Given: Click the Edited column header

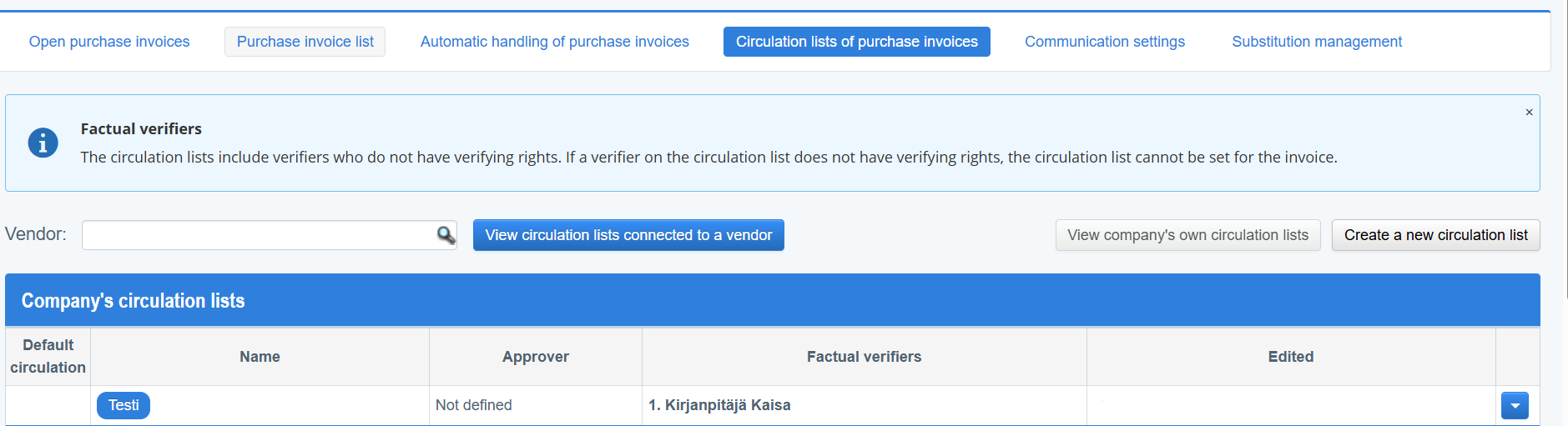Looking at the screenshot, I should [x=1290, y=357].
